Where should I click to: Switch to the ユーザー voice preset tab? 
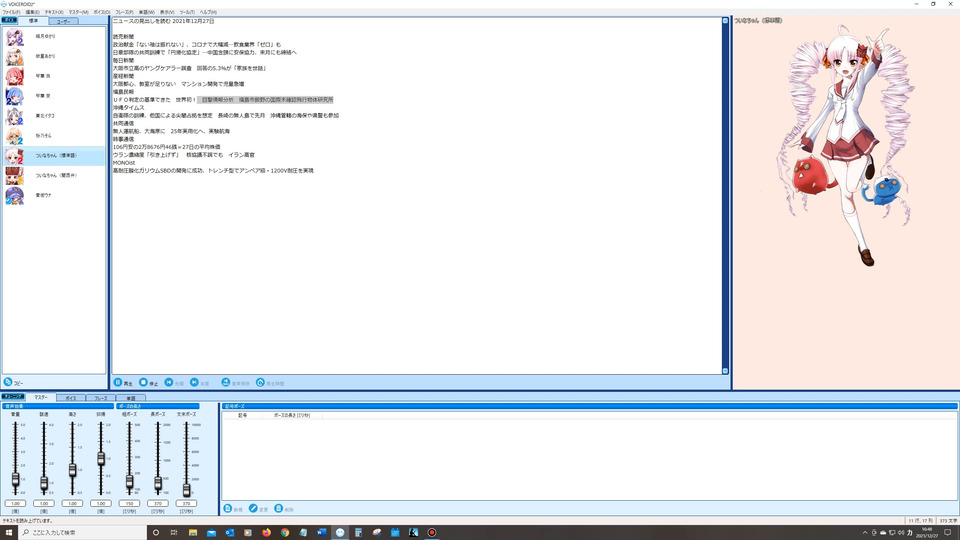[x=63, y=21]
